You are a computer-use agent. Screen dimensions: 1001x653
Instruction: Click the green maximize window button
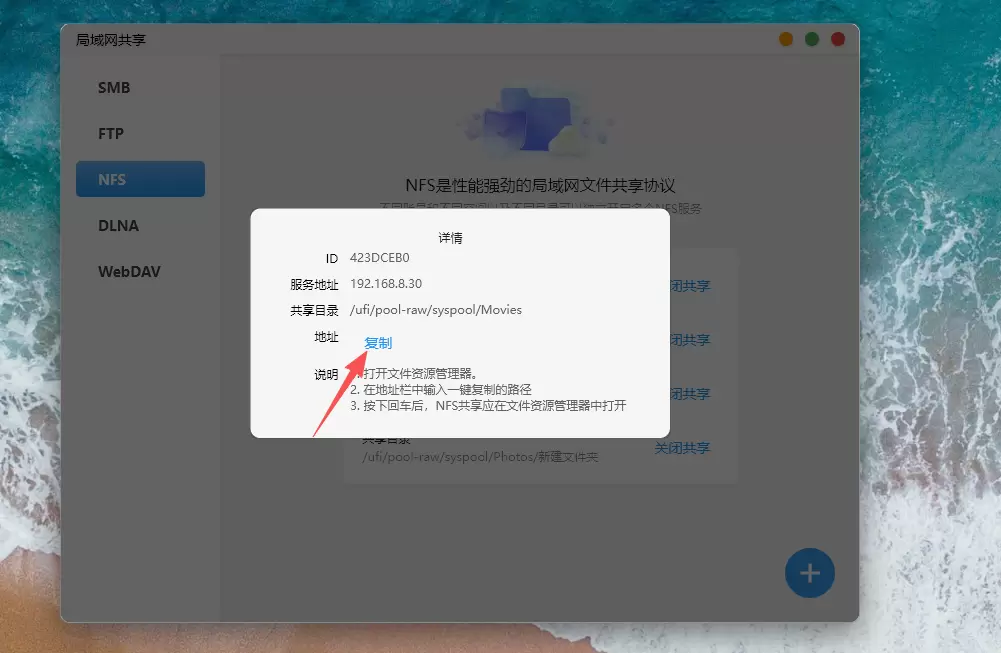[x=812, y=39]
